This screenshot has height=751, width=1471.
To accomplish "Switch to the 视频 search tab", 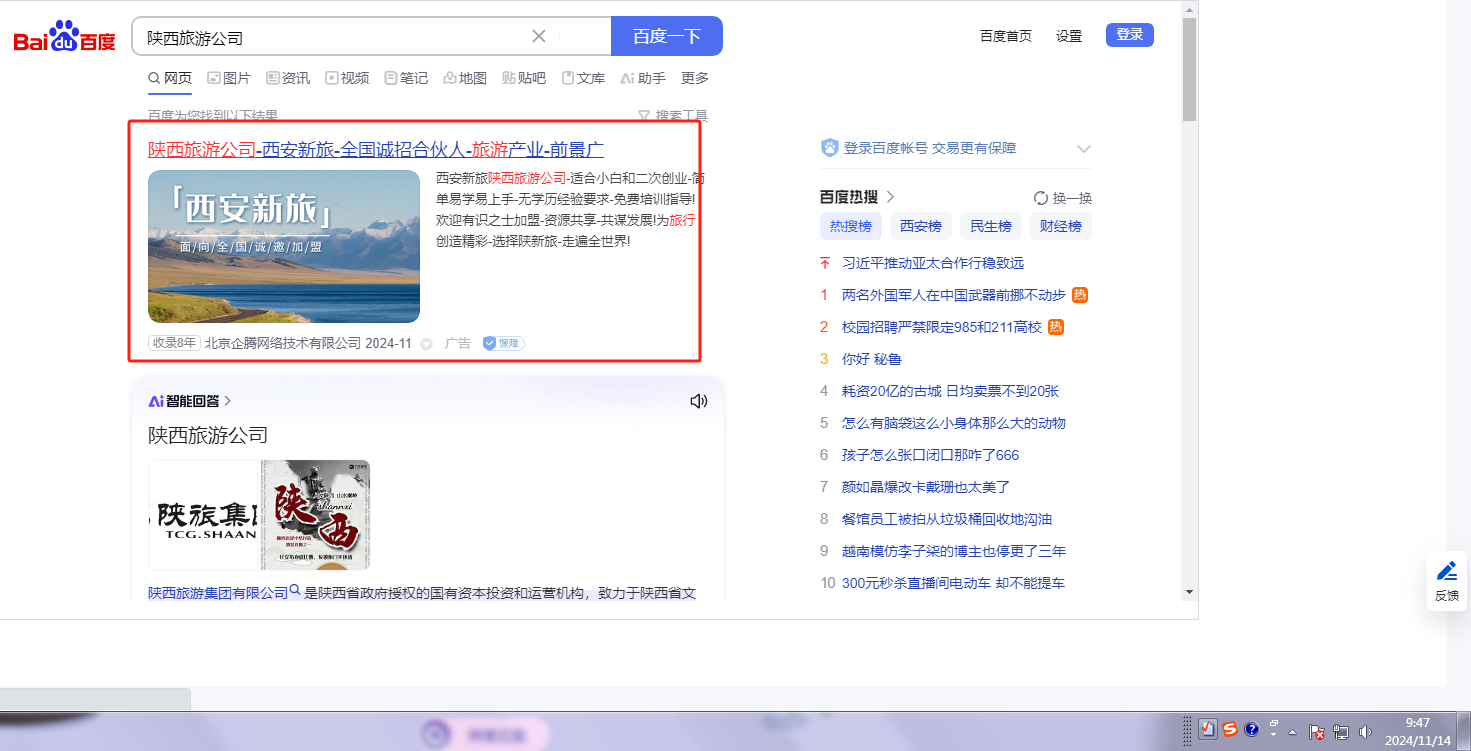I will (x=347, y=78).
